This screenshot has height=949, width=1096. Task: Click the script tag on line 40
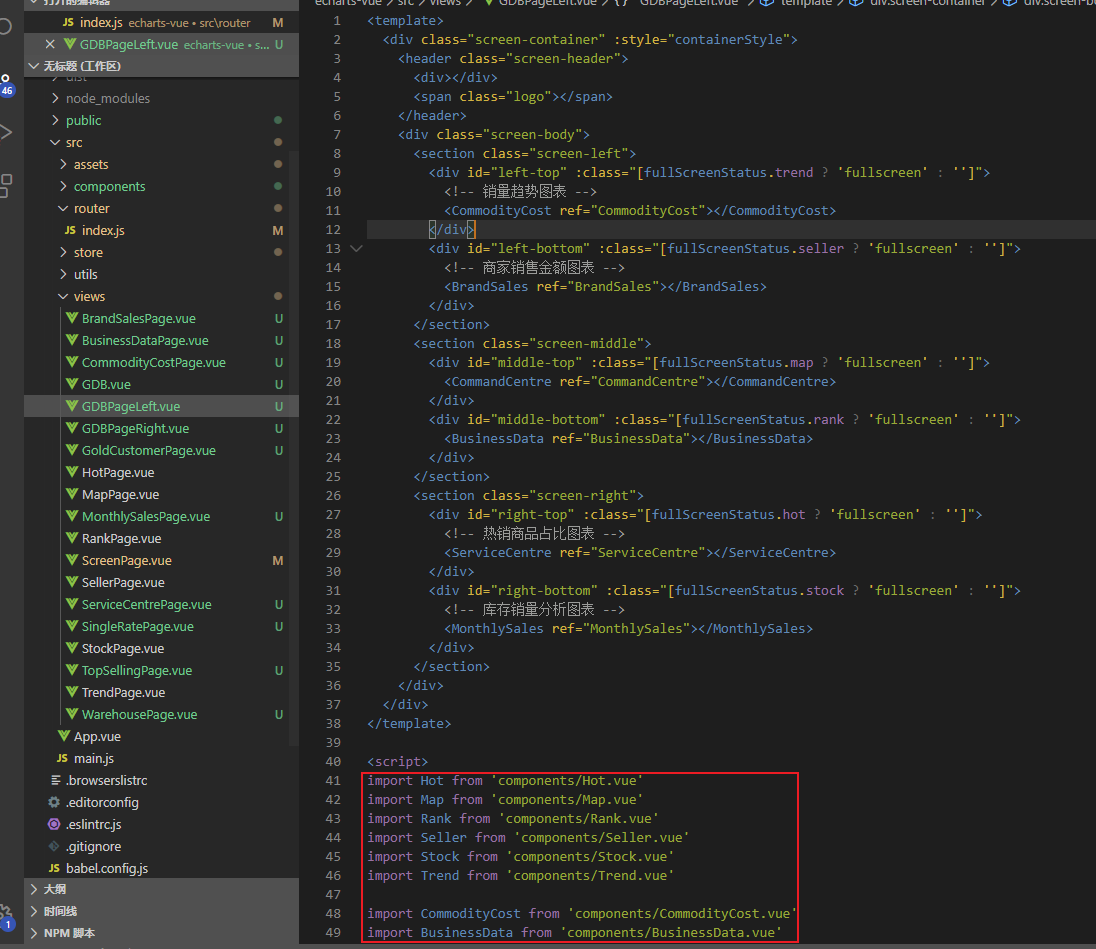pos(397,762)
